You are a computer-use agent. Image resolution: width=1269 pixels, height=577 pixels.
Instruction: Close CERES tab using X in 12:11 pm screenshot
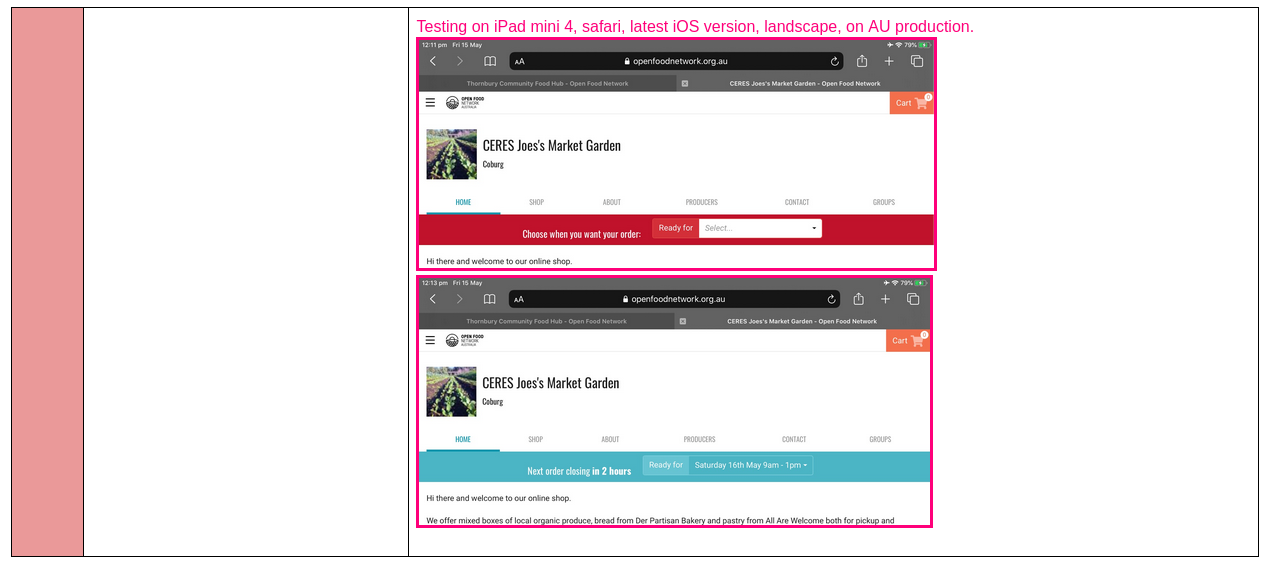point(685,84)
